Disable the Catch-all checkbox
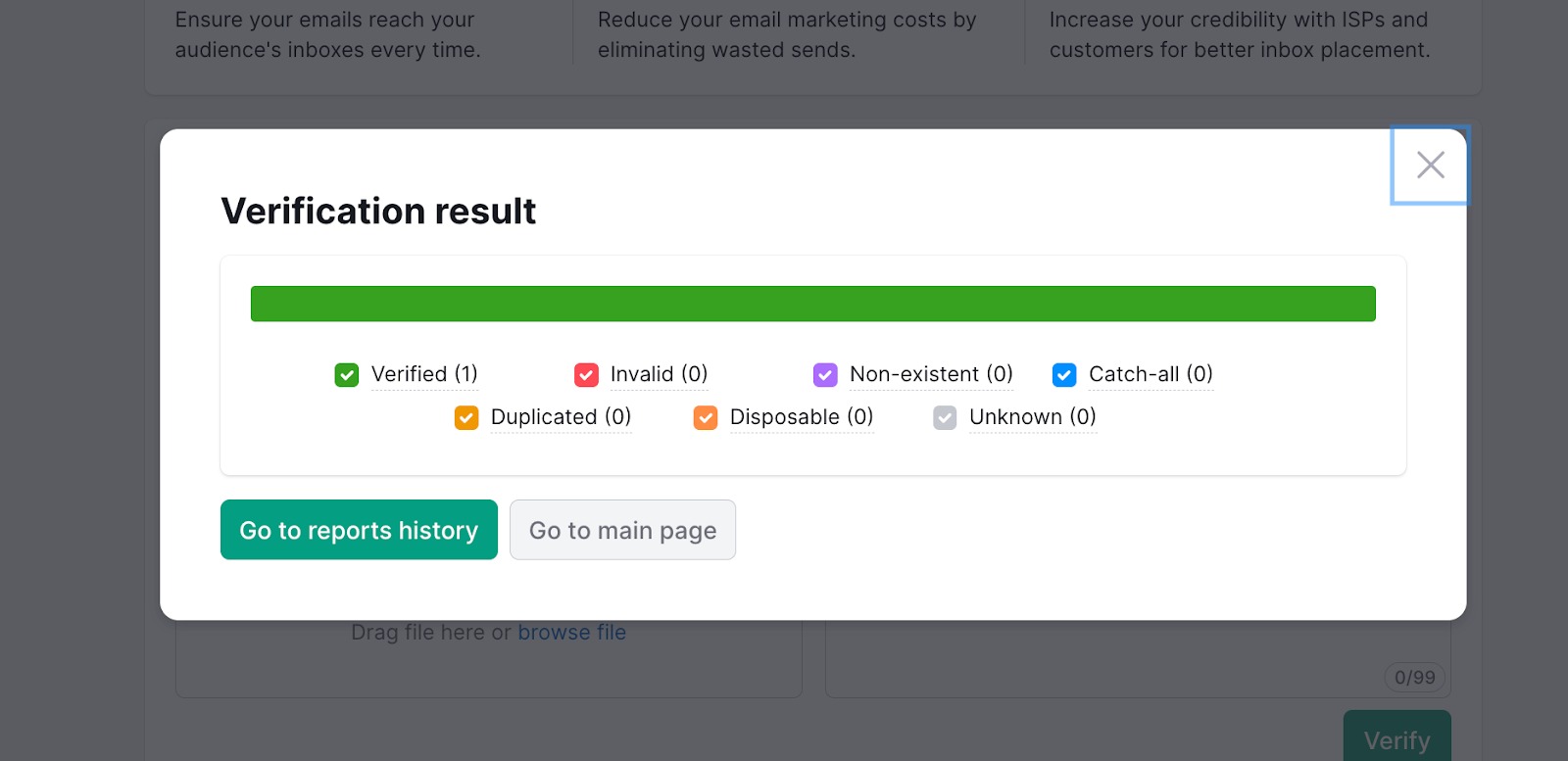 click(1063, 374)
